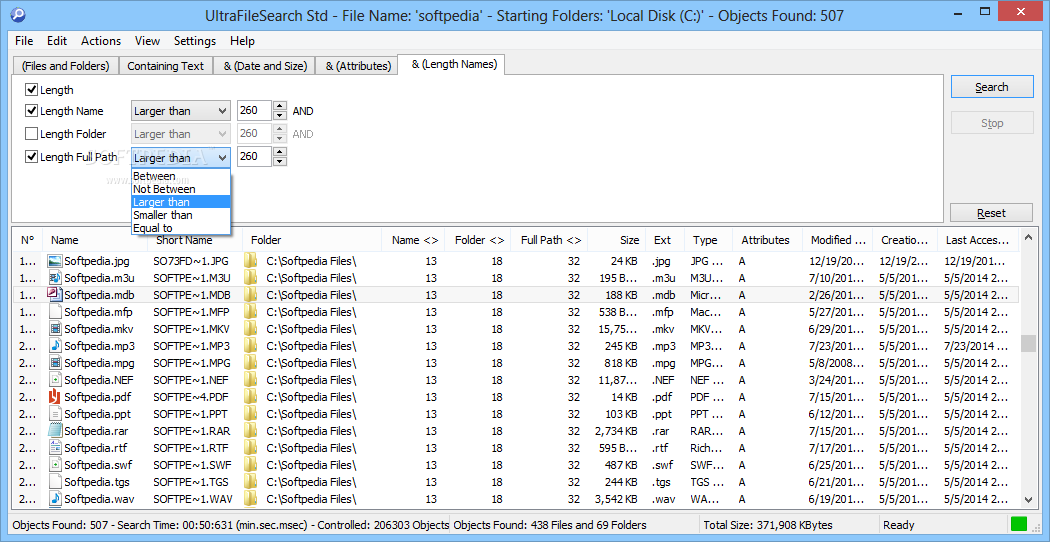Click folder icon in the Softpedia.jpg row

pyautogui.click(x=250, y=261)
